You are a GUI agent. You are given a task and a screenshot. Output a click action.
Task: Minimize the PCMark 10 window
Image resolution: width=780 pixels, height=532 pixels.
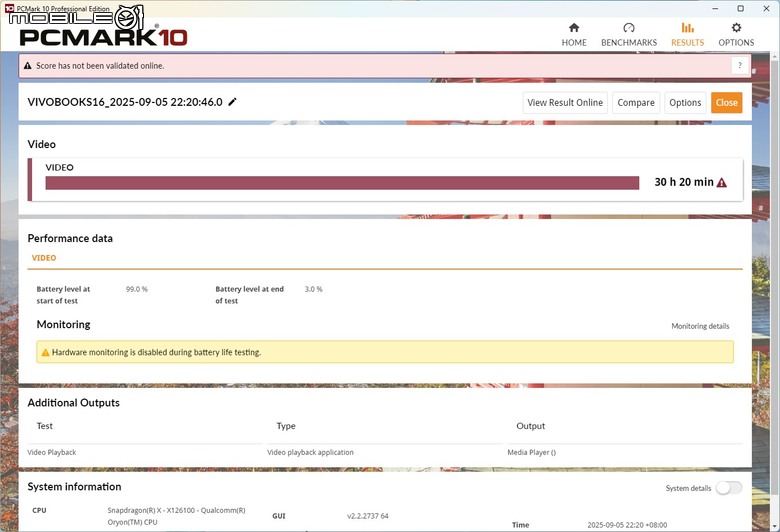(x=715, y=8)
